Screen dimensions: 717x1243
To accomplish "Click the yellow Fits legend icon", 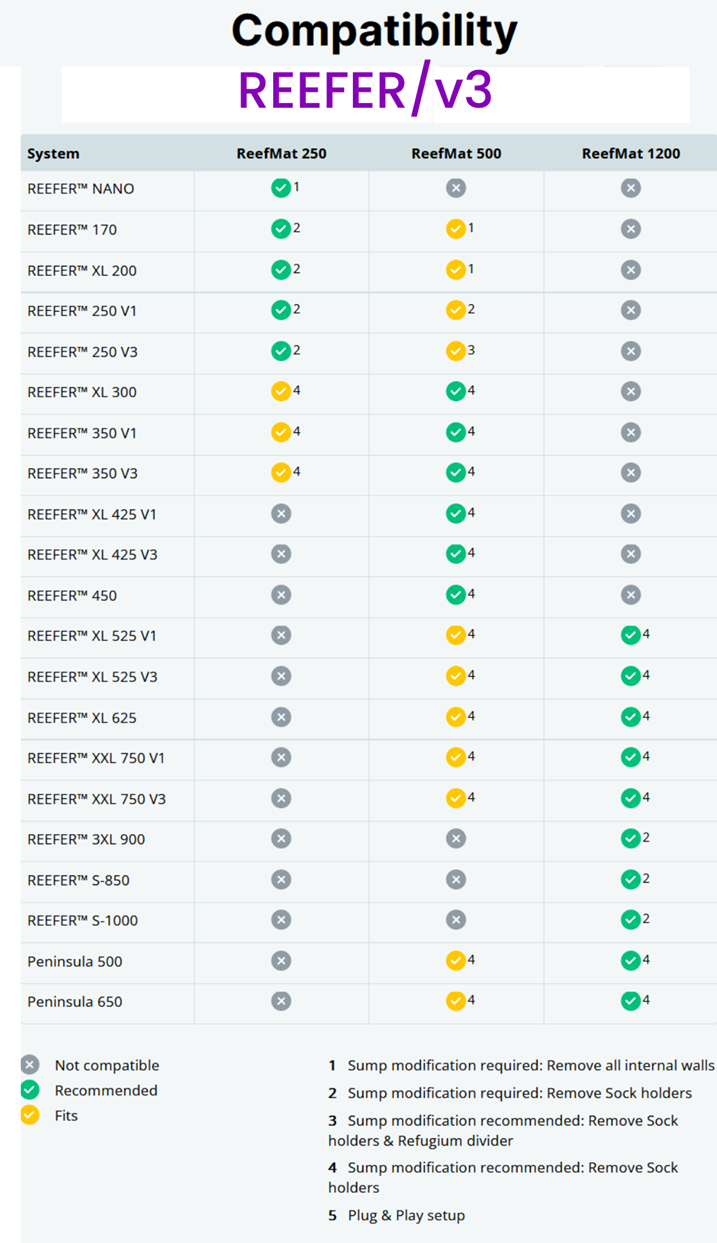I will tap(30, 1115).
